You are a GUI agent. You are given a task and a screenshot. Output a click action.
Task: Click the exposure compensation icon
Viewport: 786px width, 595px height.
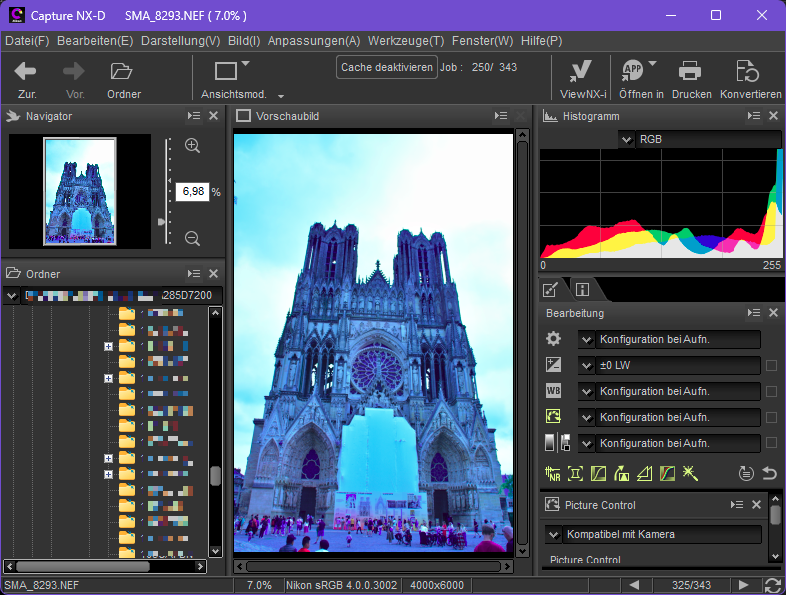(553, 365)
